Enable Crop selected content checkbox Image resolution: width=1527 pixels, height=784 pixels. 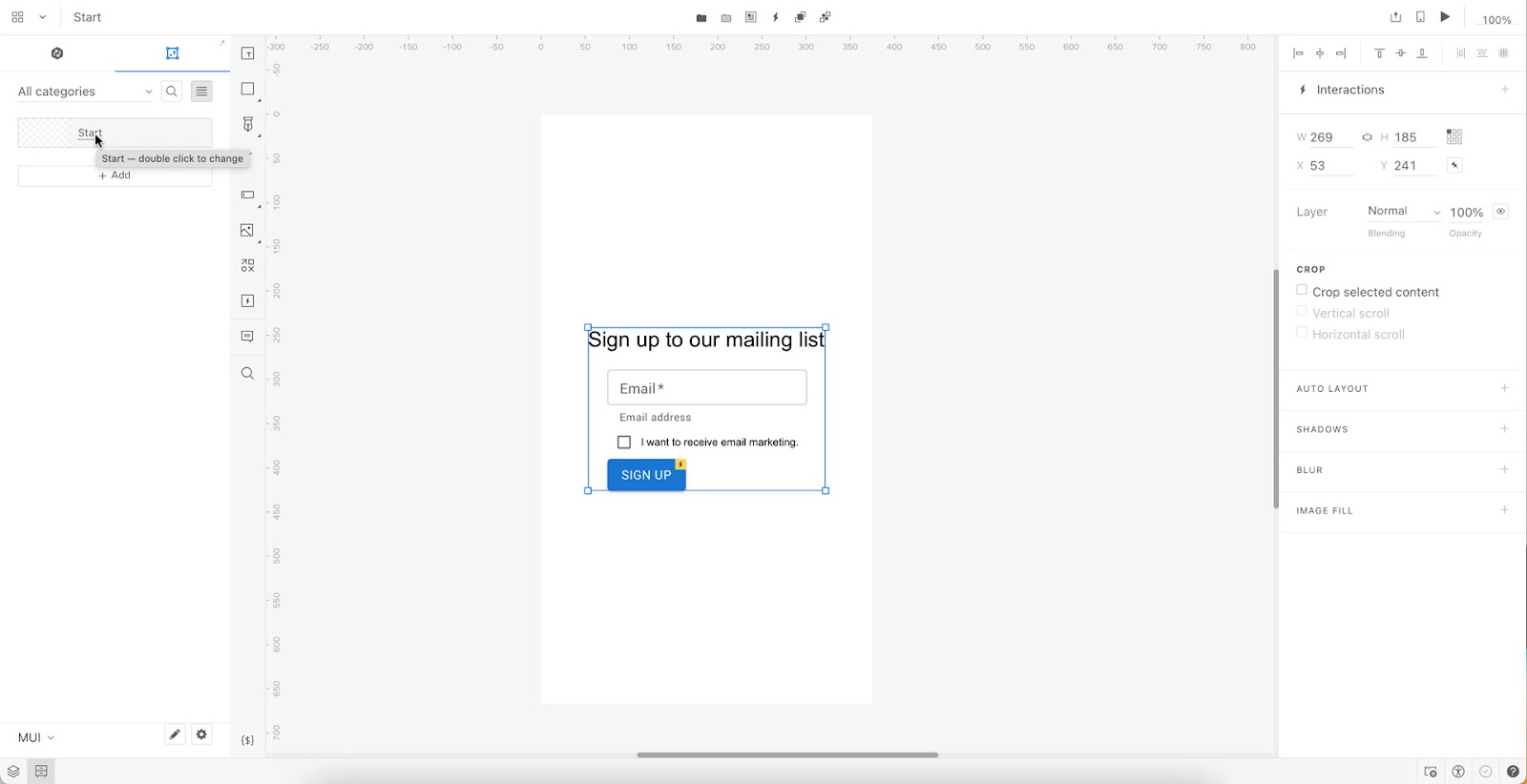(1302, 290)
